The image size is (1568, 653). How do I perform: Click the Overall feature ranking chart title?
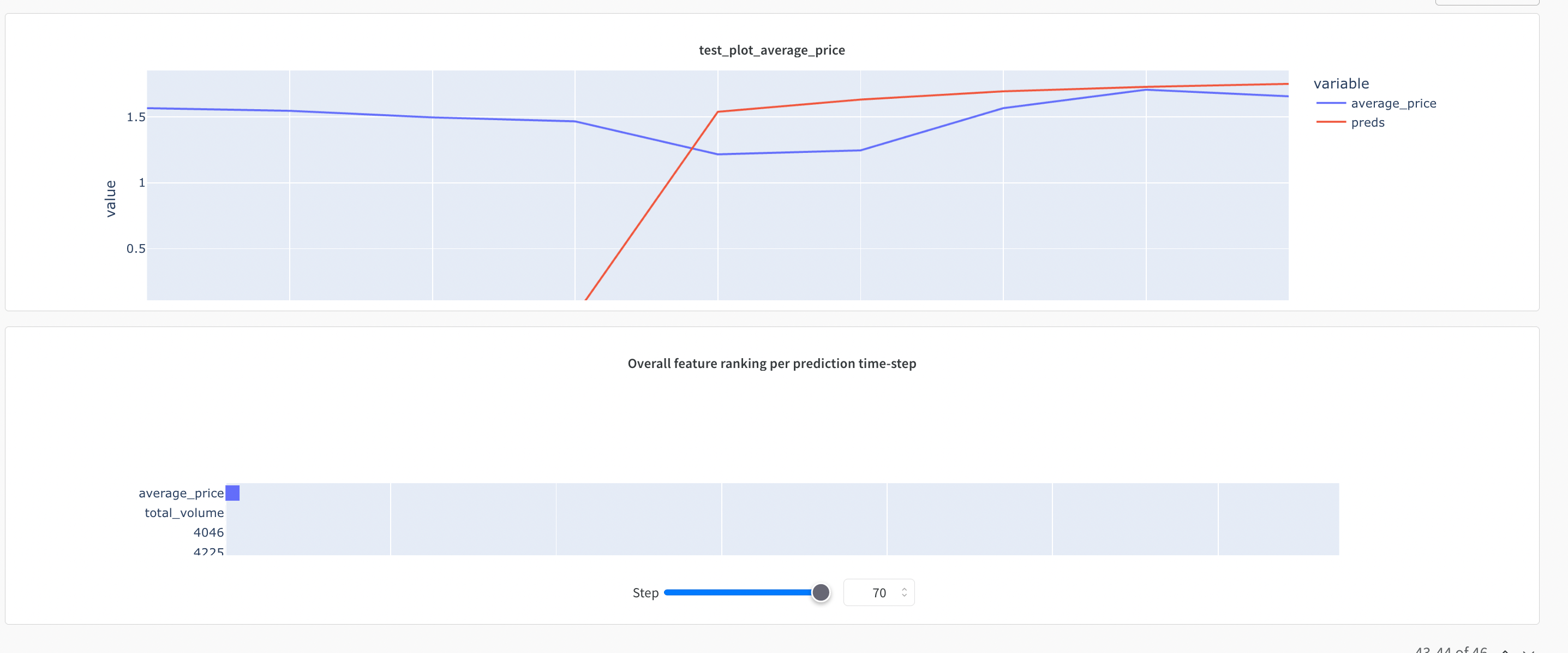[x=771, y=364]
